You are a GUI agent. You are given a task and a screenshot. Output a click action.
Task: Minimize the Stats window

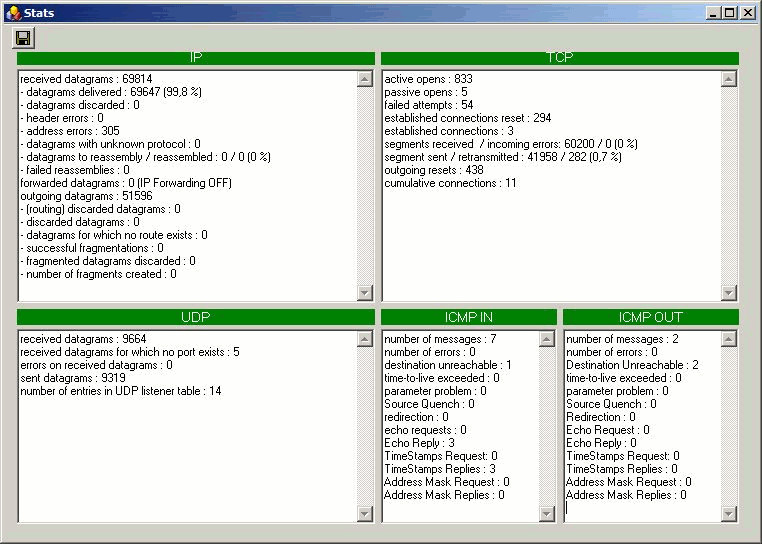[x=713, y=13]
